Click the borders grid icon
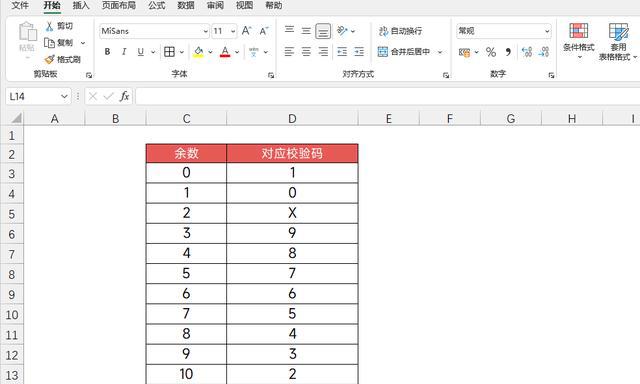The image size is (640, 384). 169,52
